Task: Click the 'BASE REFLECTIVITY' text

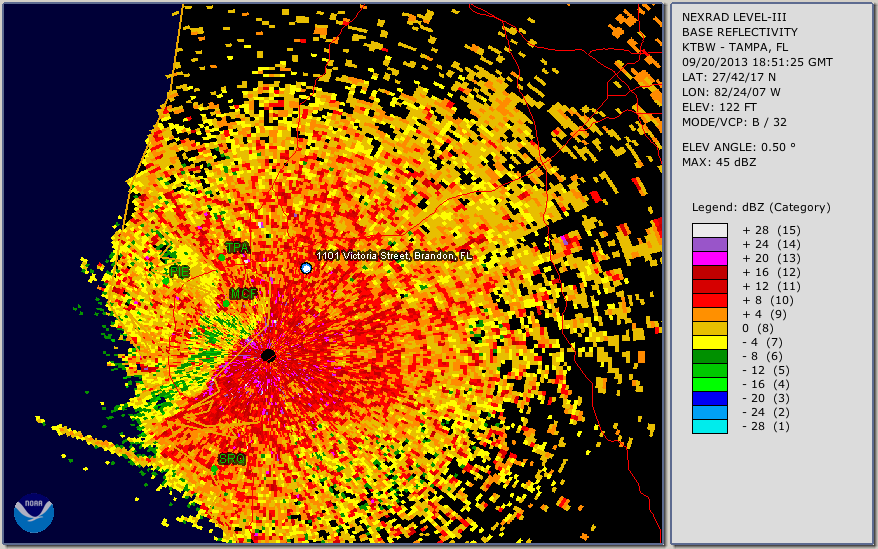Action: (x=740, y=32)
